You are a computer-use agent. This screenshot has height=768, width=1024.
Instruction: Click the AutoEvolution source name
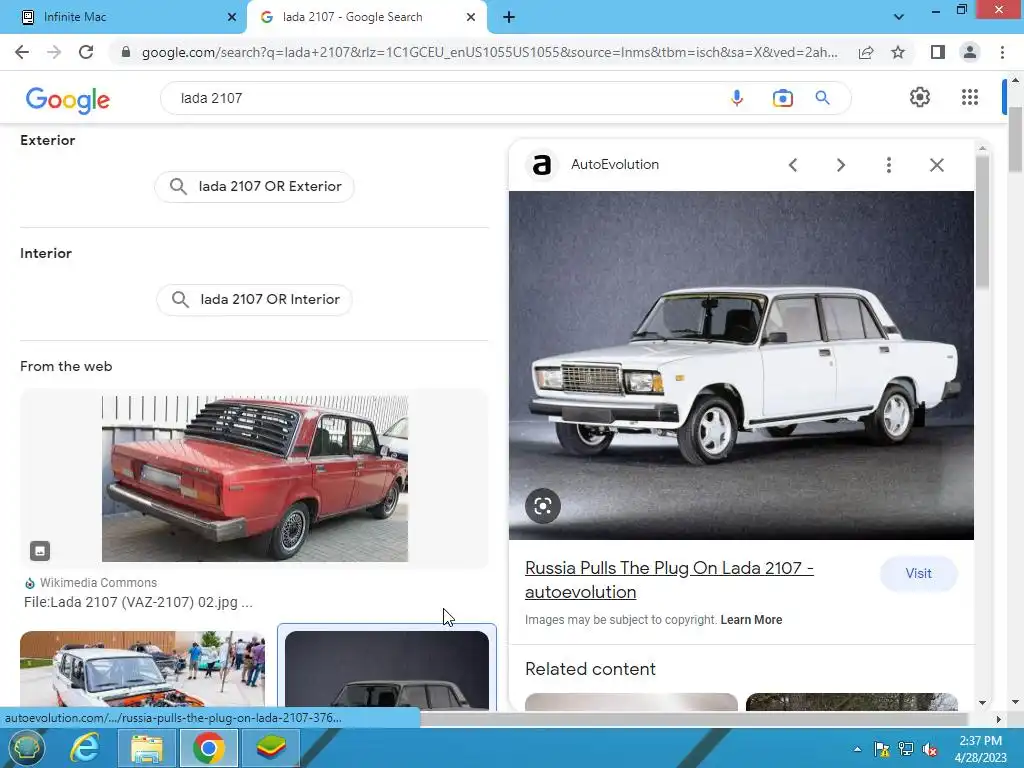point(615,165)
